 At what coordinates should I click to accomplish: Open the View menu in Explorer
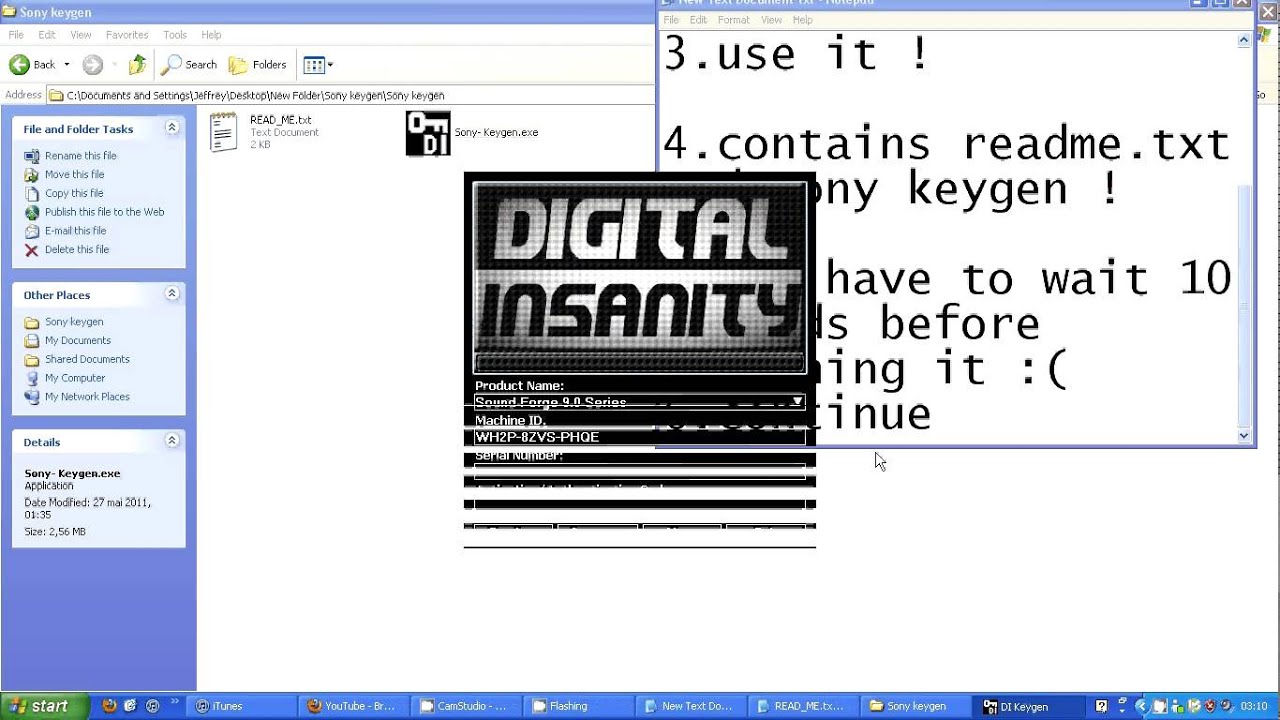coord(81,35)
